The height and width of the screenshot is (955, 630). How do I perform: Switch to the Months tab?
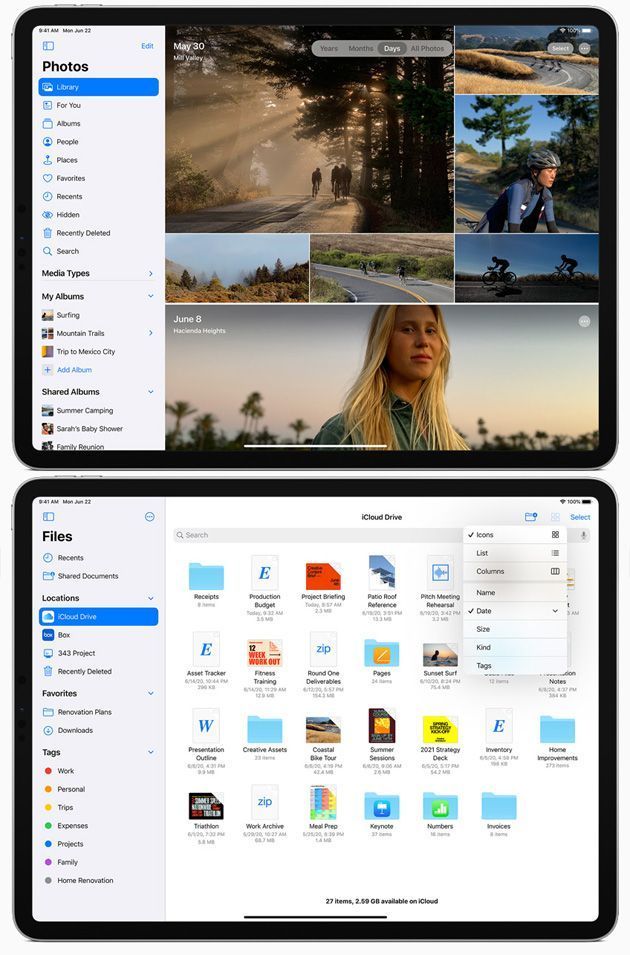[x=360, y=48]
